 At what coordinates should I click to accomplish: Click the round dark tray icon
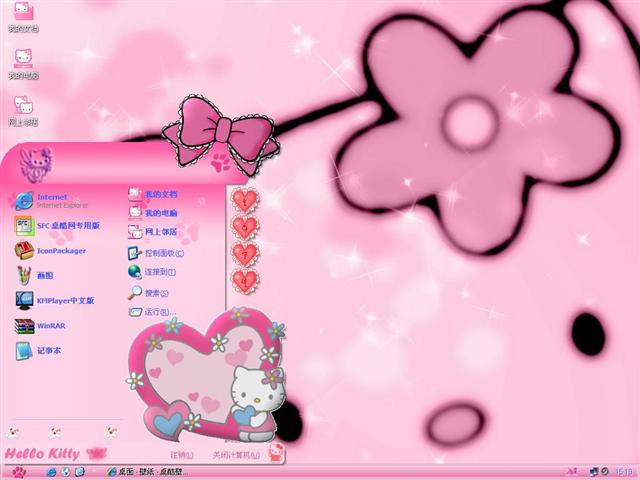pos(605,472)
